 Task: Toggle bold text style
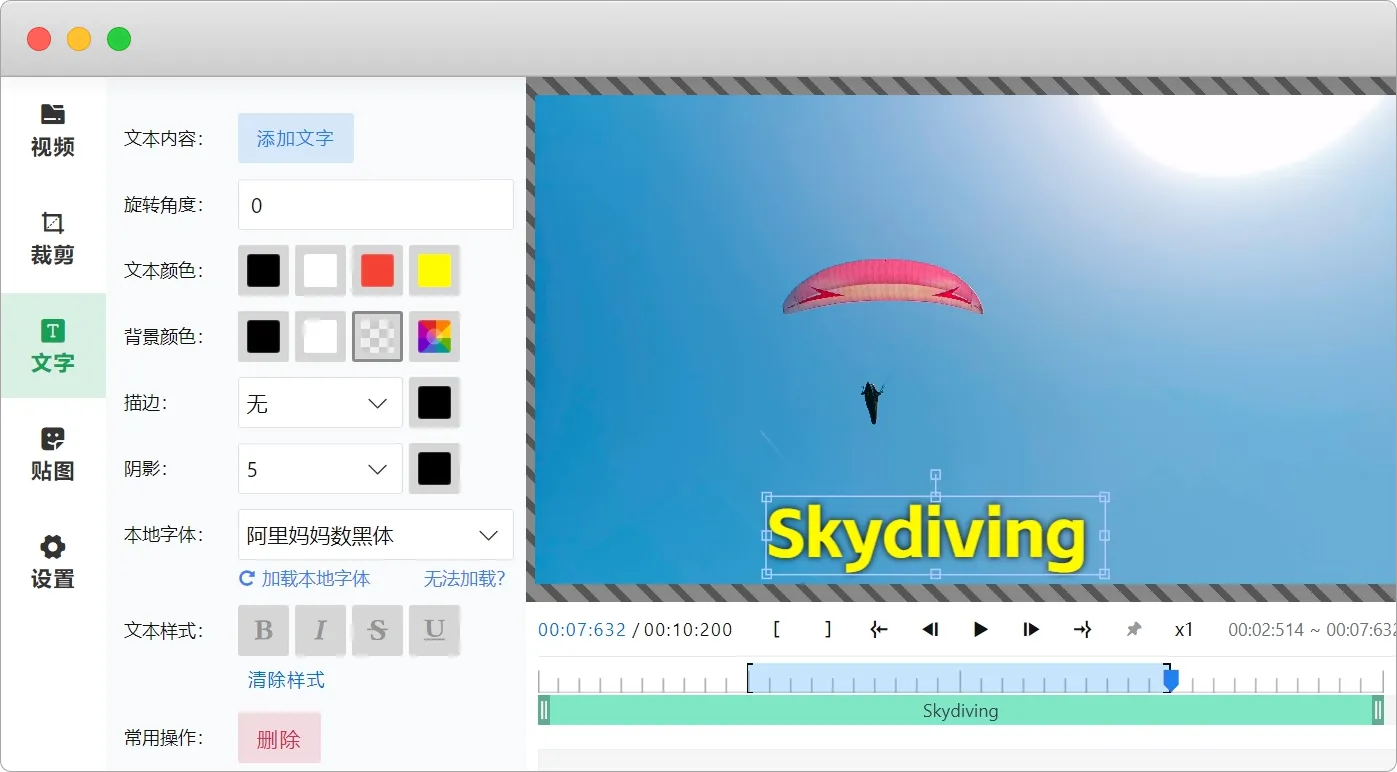pyautogui.click(x=264, y=630)
